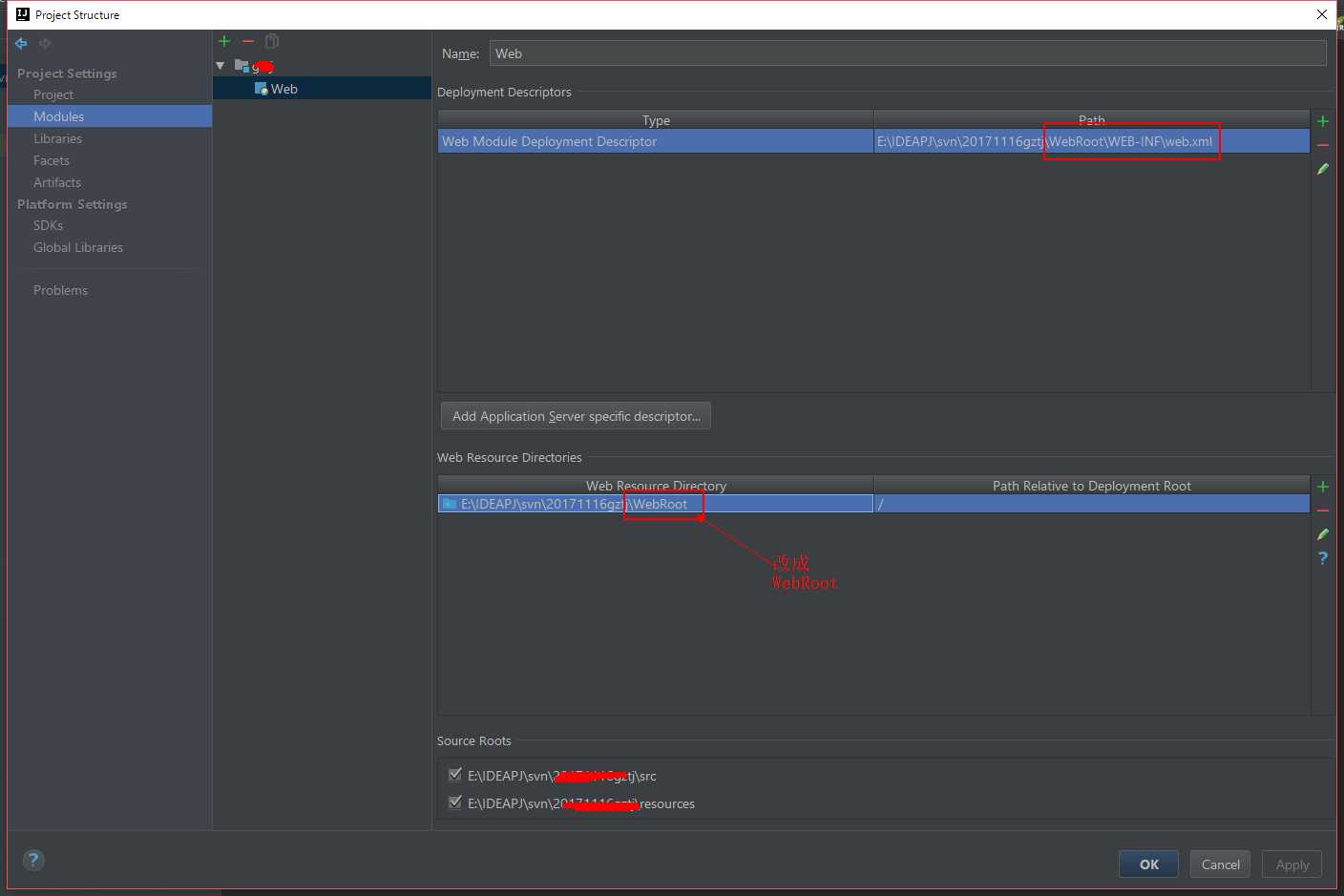Select the Web facet tree item
The image size is (1344, 896).
coord(276,89)
